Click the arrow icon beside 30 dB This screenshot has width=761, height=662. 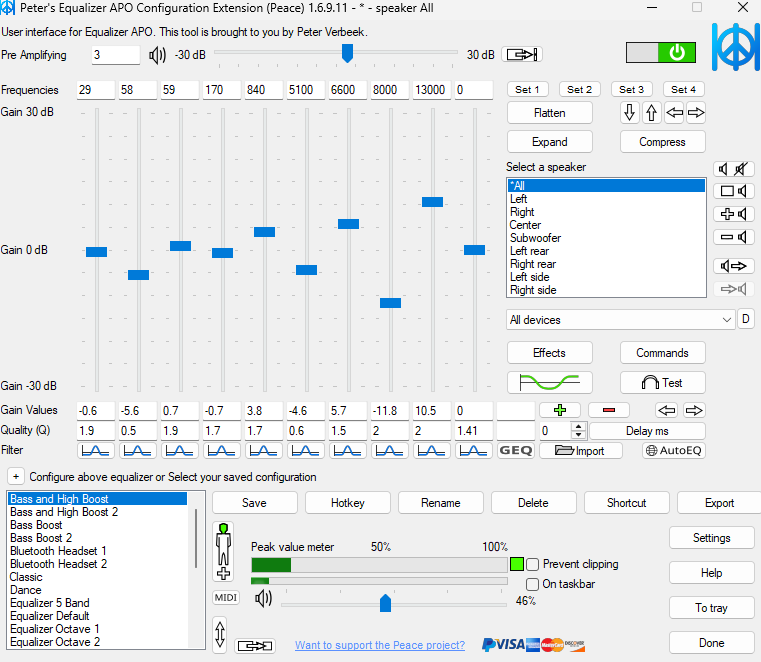522,54
